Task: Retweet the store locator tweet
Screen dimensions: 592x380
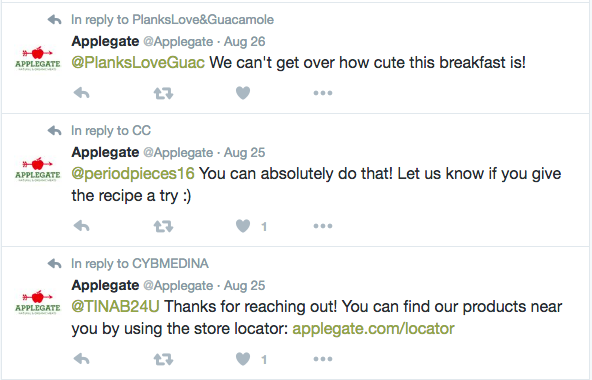Action: [x=163, y=359]
